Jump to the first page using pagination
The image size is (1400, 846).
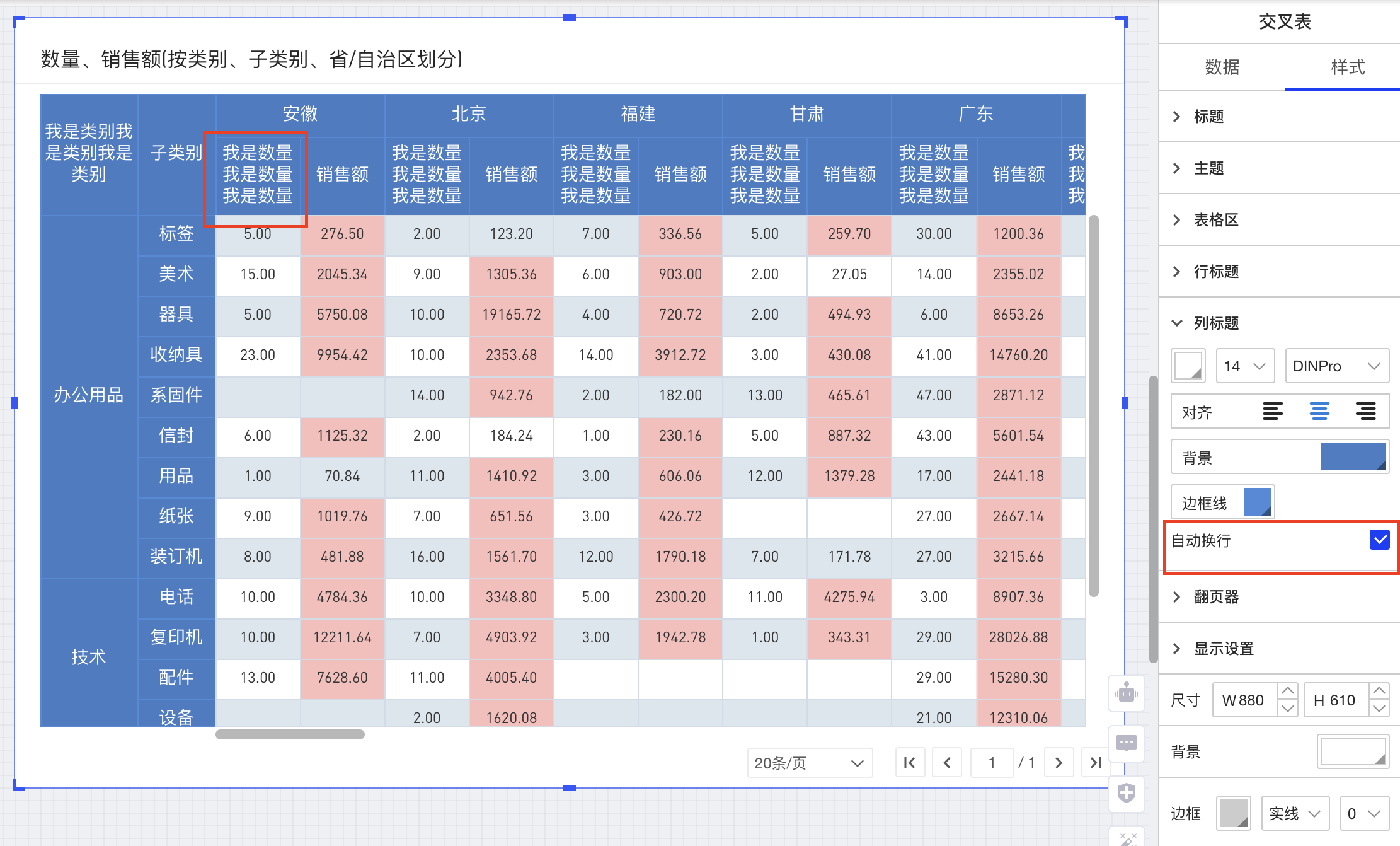(910, 762)
